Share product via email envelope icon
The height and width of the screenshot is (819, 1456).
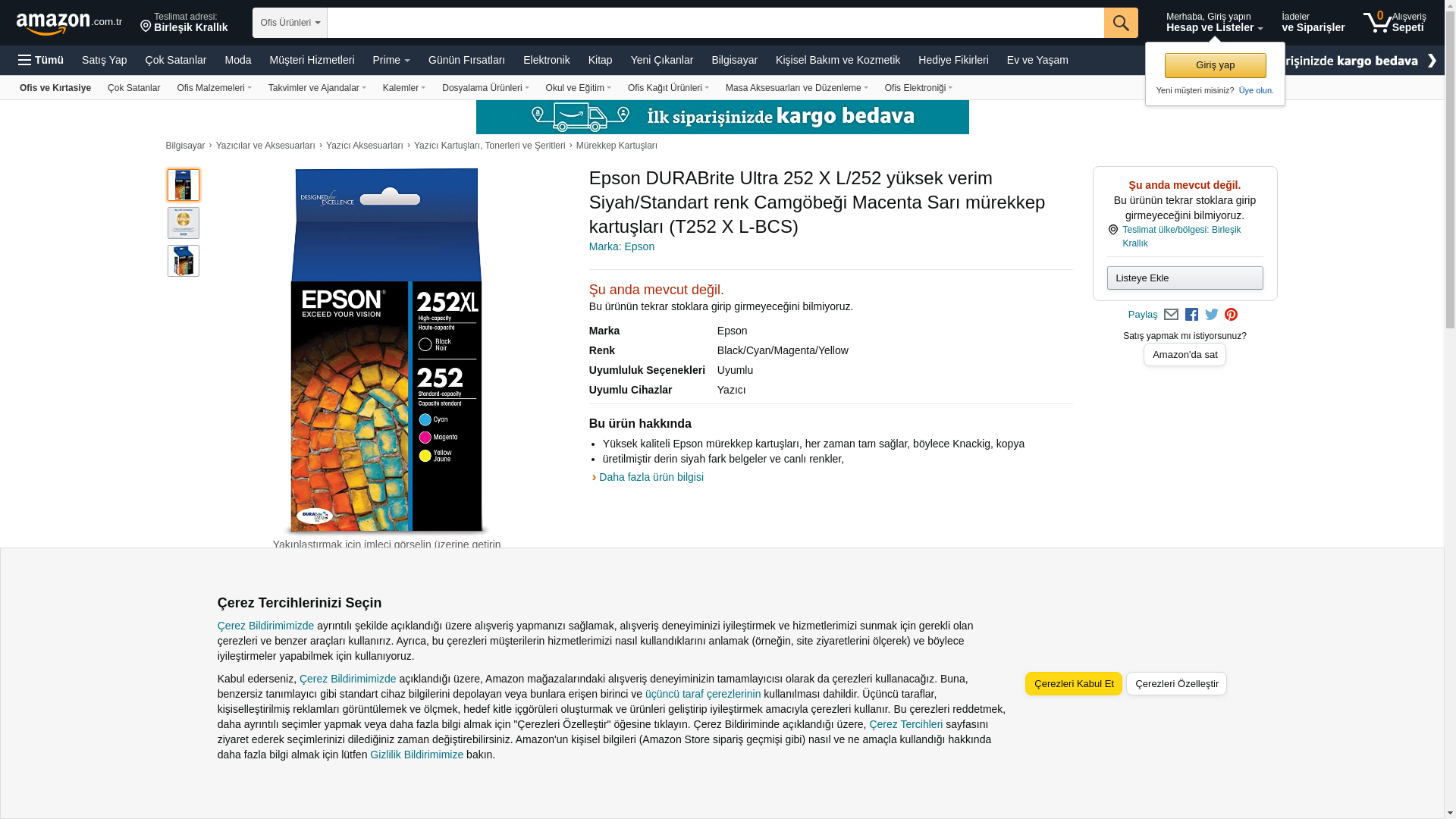click(1171, 315)
